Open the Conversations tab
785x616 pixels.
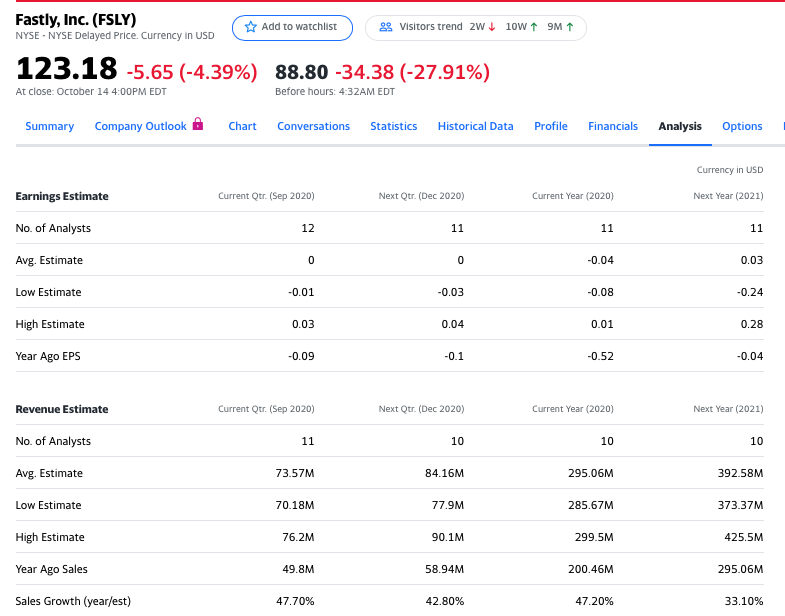pyautogui.click(x=313, y=126)
